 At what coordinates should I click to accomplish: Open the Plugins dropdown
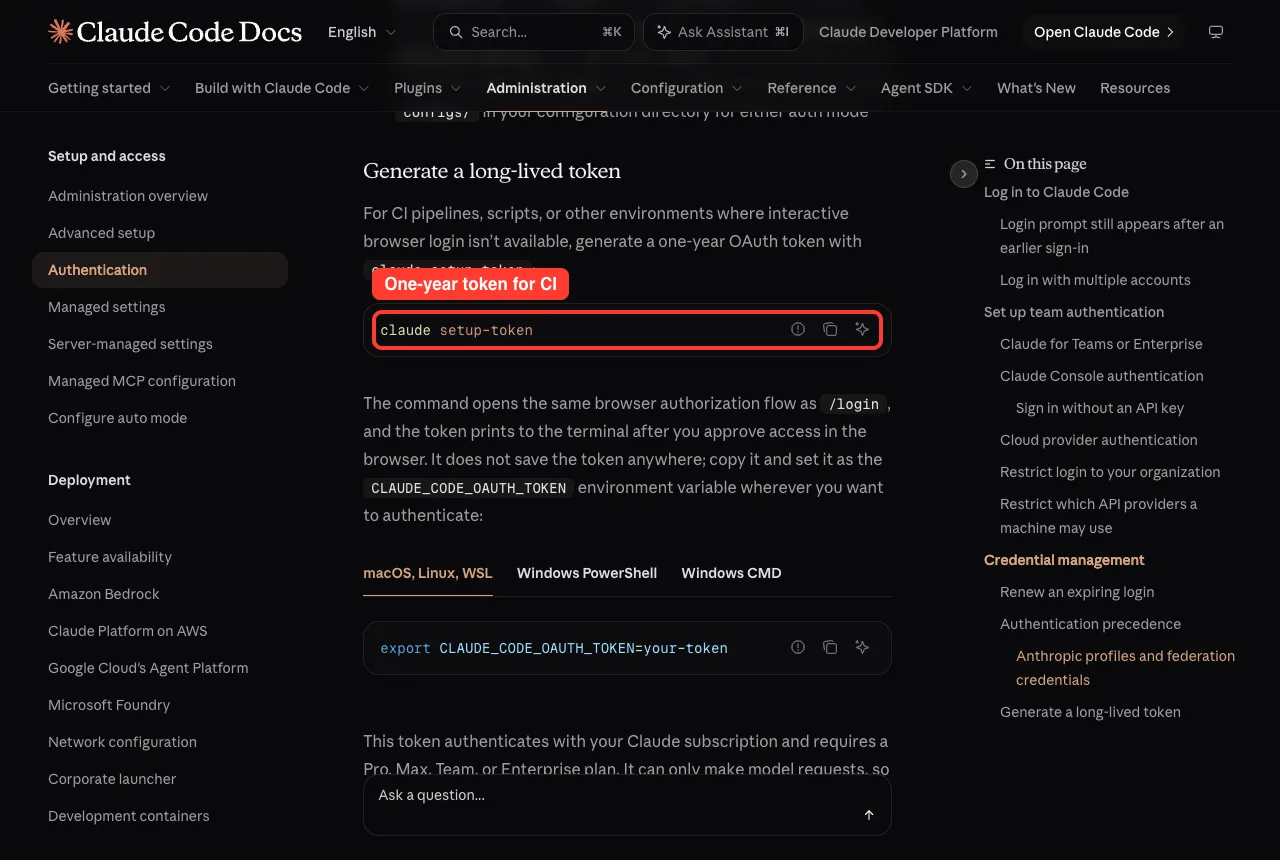[428, 88]
